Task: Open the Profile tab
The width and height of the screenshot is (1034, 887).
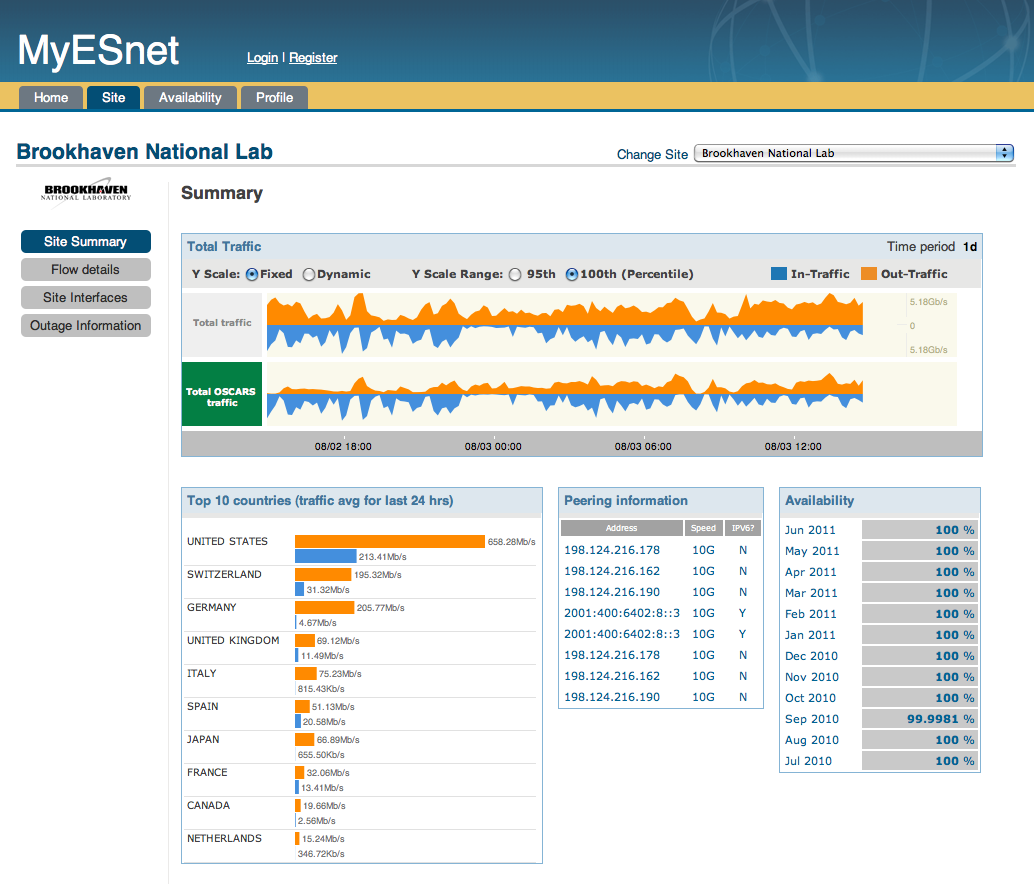Action: tap(274, 98)
